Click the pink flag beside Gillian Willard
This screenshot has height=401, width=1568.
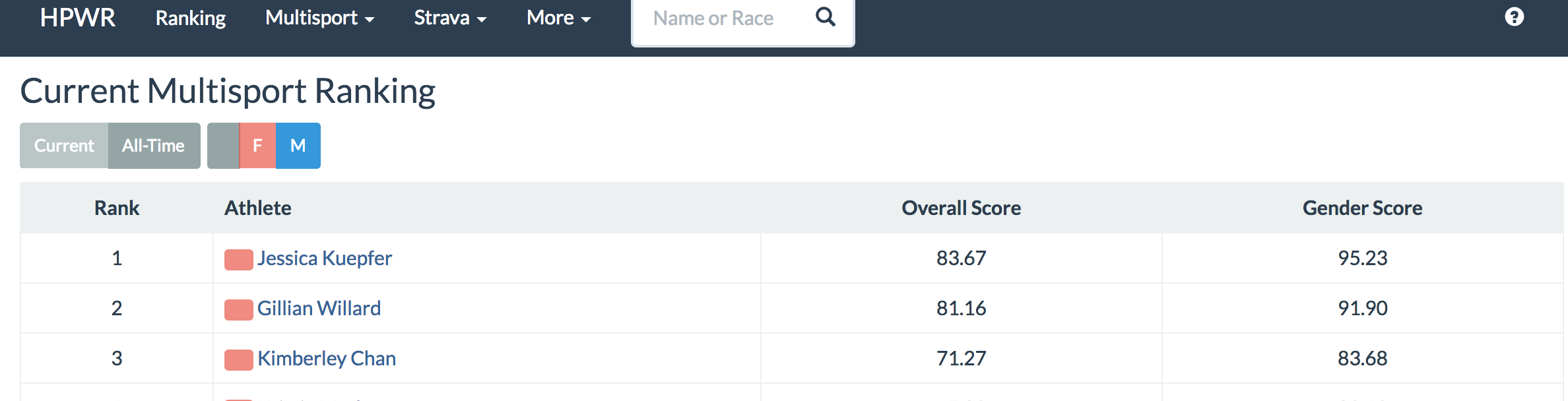coord(238,310)
